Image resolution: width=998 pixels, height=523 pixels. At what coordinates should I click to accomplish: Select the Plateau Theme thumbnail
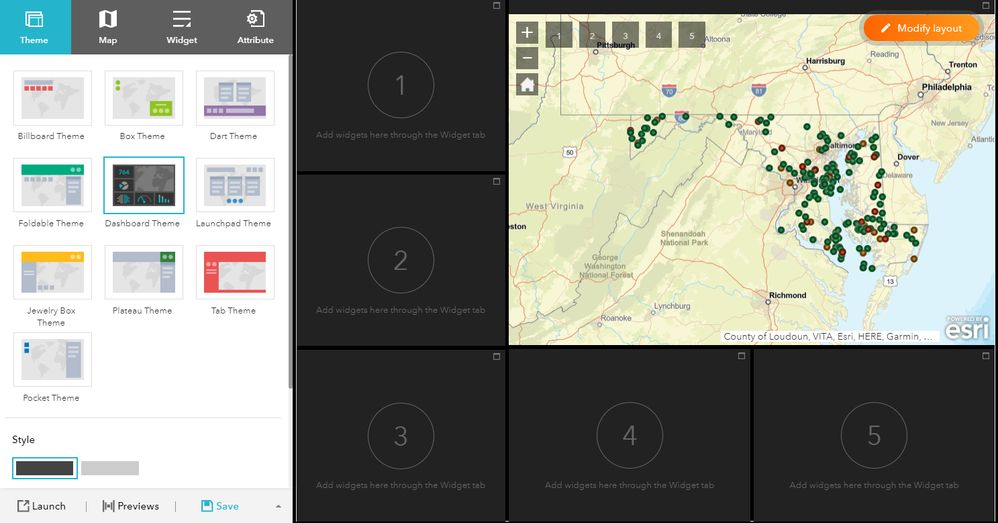[x=143, y=272]
